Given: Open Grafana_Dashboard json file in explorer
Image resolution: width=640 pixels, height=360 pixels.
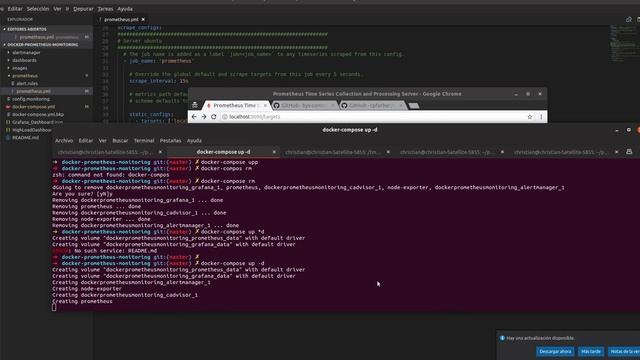Looking at the screenshot, I should click(37, 122).
